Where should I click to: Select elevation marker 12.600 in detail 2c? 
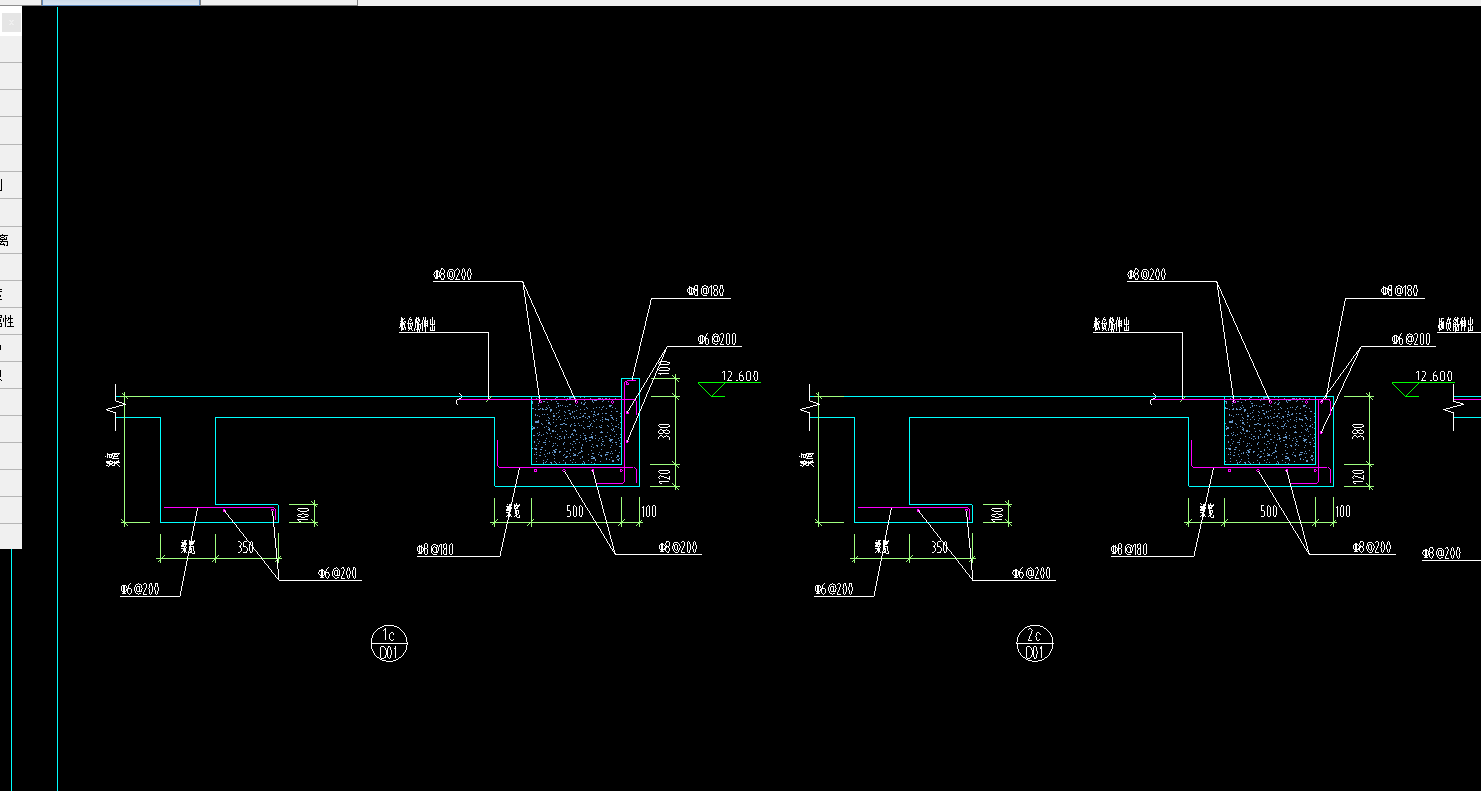click(1424, 383)
